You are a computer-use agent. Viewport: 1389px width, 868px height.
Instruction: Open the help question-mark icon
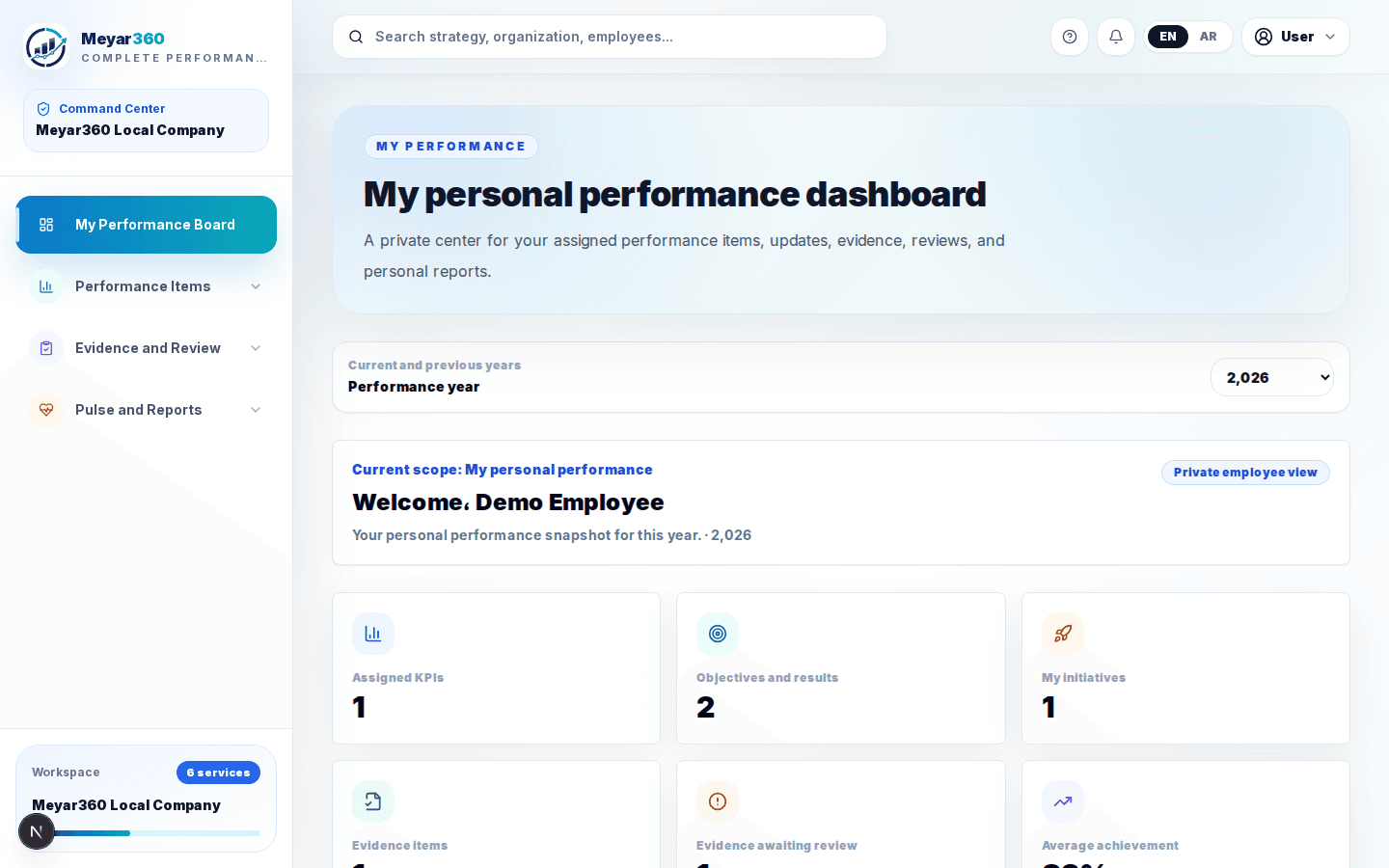[x=1070, y=37]
